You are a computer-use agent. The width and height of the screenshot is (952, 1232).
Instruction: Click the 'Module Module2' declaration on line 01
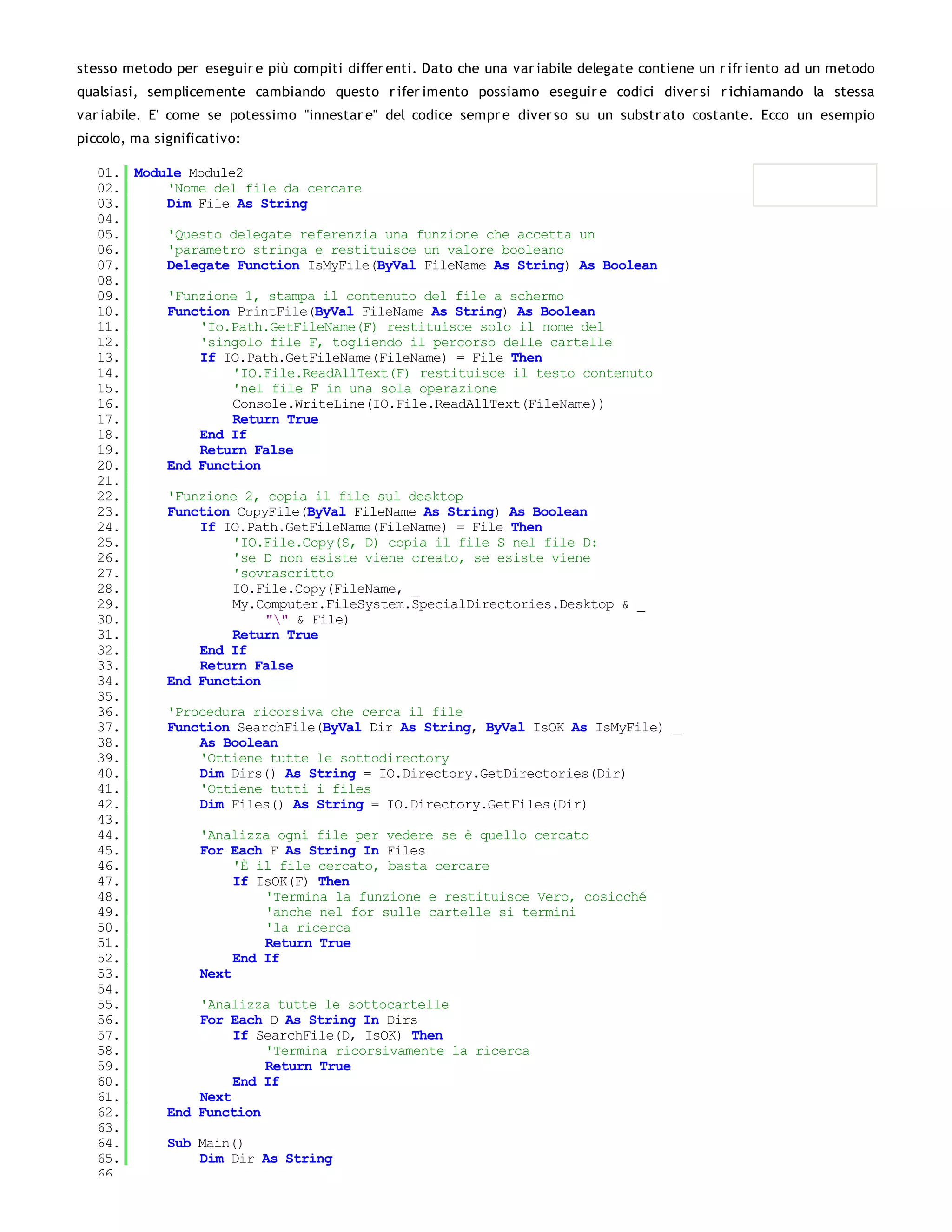point(188,172)
